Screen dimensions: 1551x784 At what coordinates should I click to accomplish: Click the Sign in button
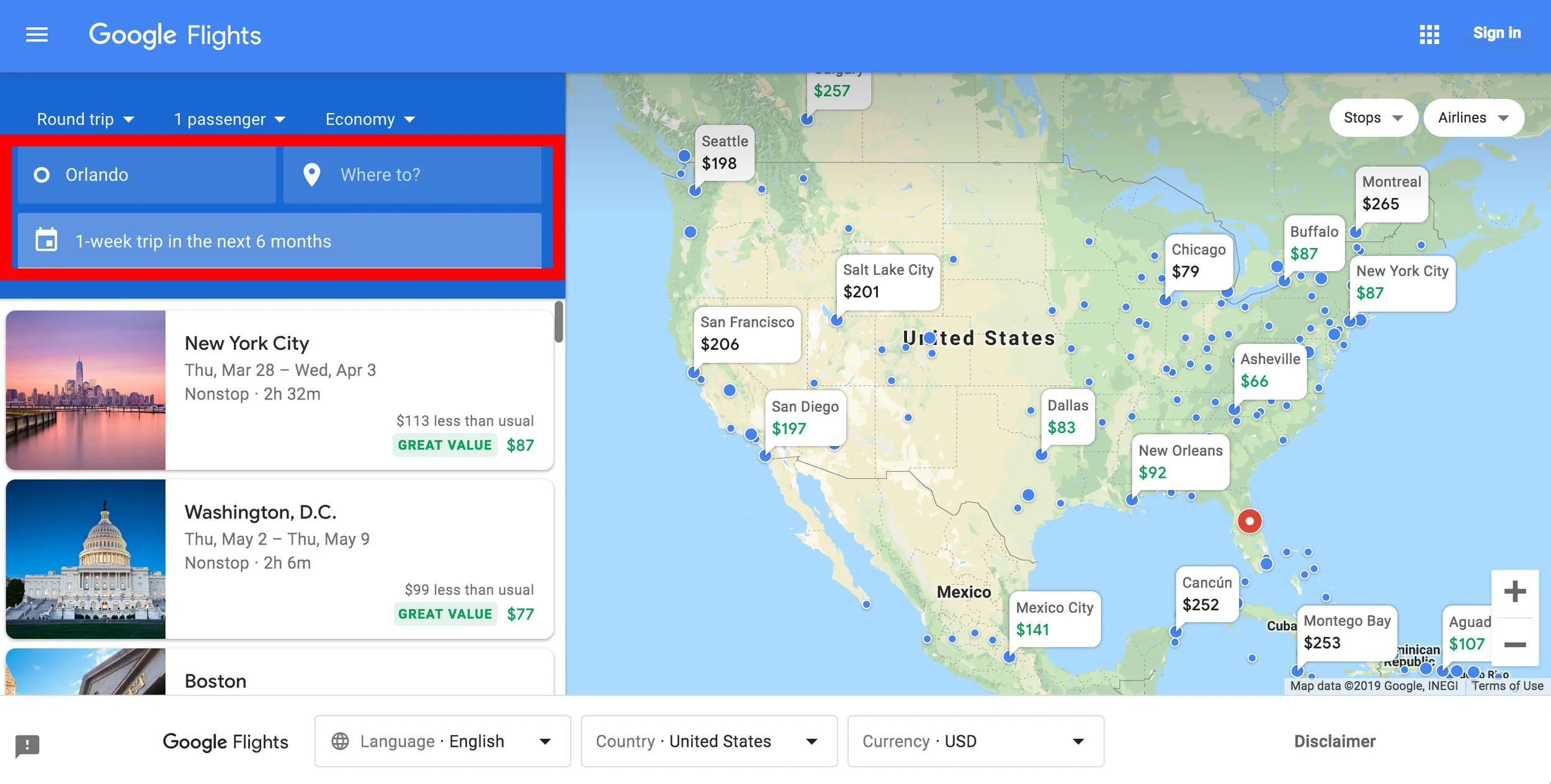[x=1496, y=33]
